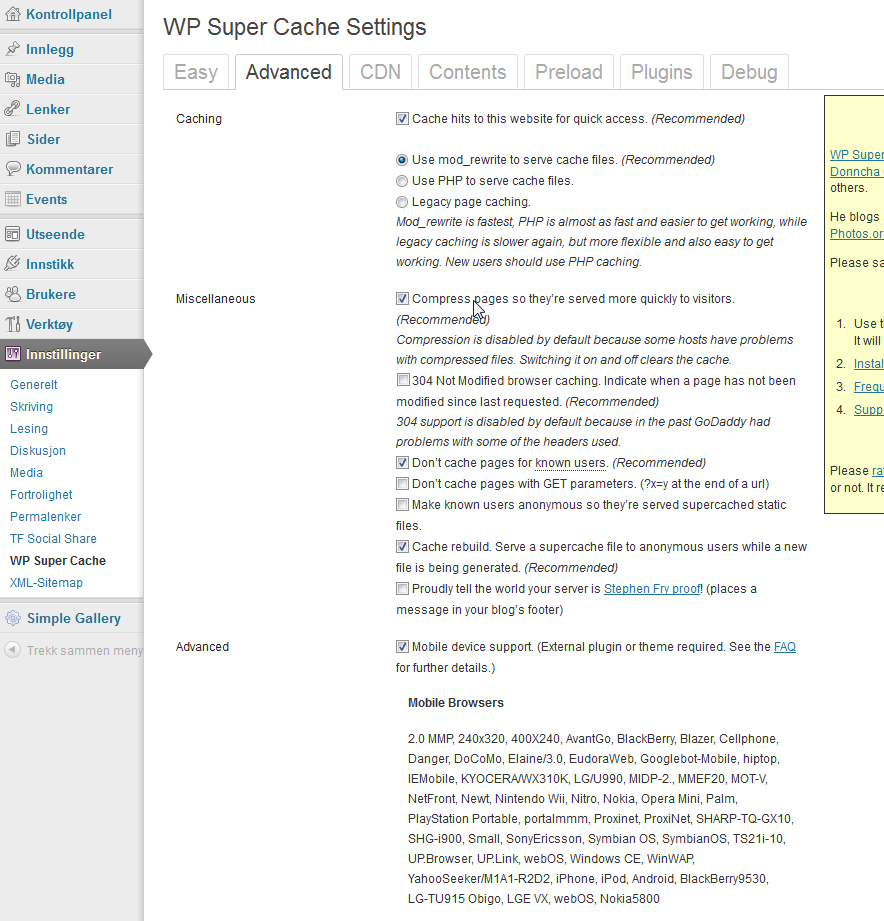
Task: Check Make known users anonymous
Action: point(402,504)
